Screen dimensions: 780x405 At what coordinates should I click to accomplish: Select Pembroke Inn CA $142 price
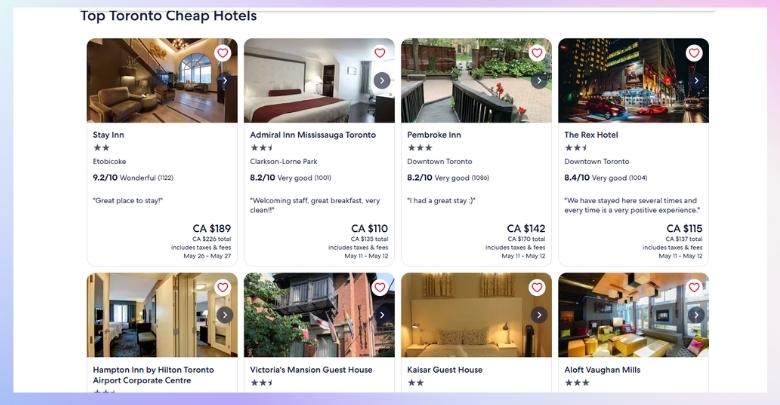coord(526,228)
